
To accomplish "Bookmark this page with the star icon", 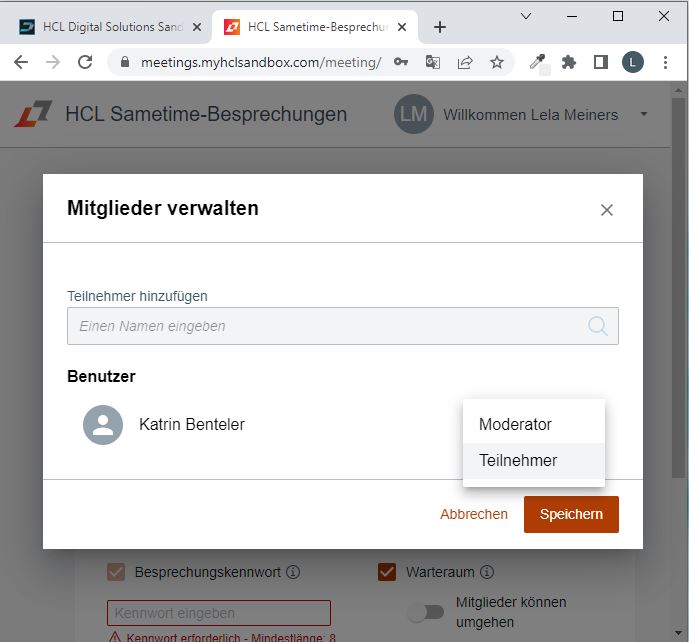I will pos(497,62).
